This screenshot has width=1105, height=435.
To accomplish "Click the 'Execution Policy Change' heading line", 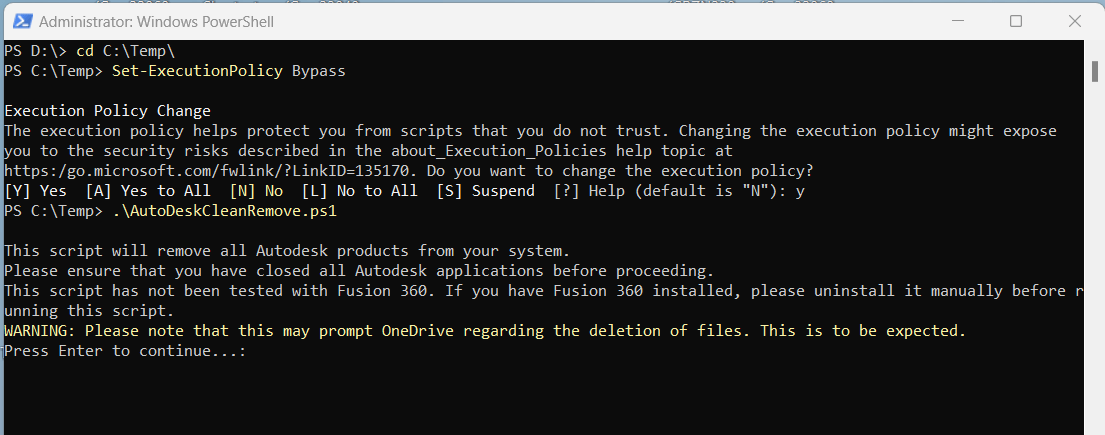I will tap(107, 111).
